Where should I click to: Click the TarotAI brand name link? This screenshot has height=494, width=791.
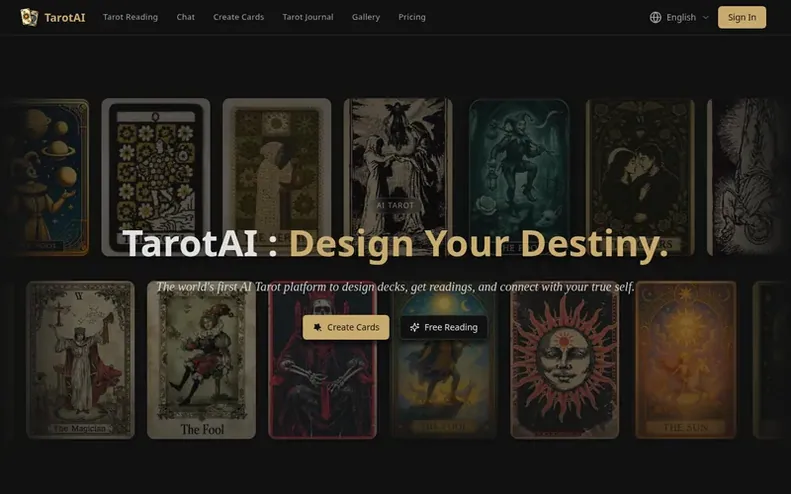65,18
